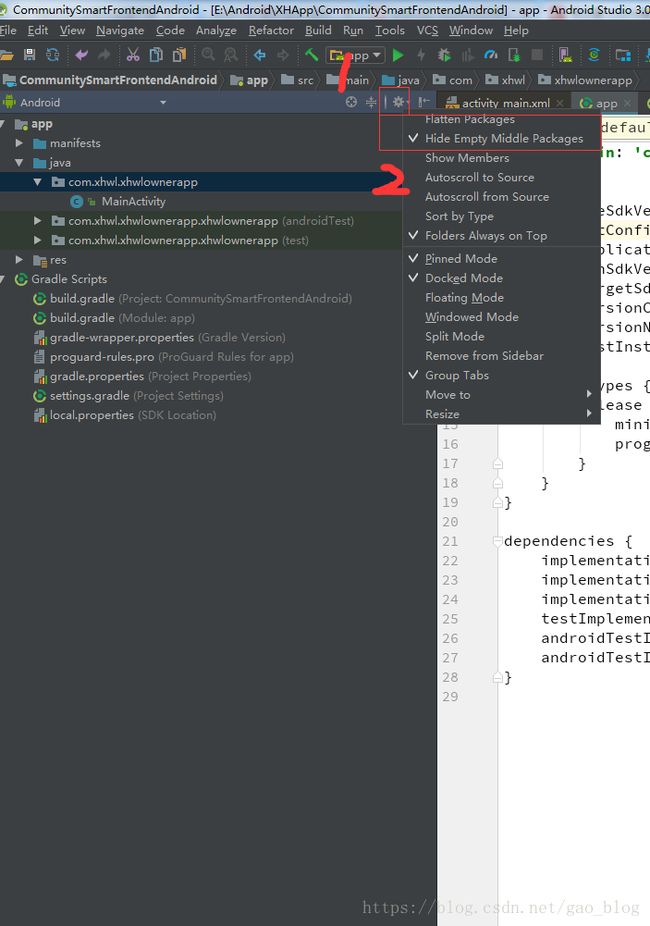Click the grey Redo arrow icon

(104, 55)
